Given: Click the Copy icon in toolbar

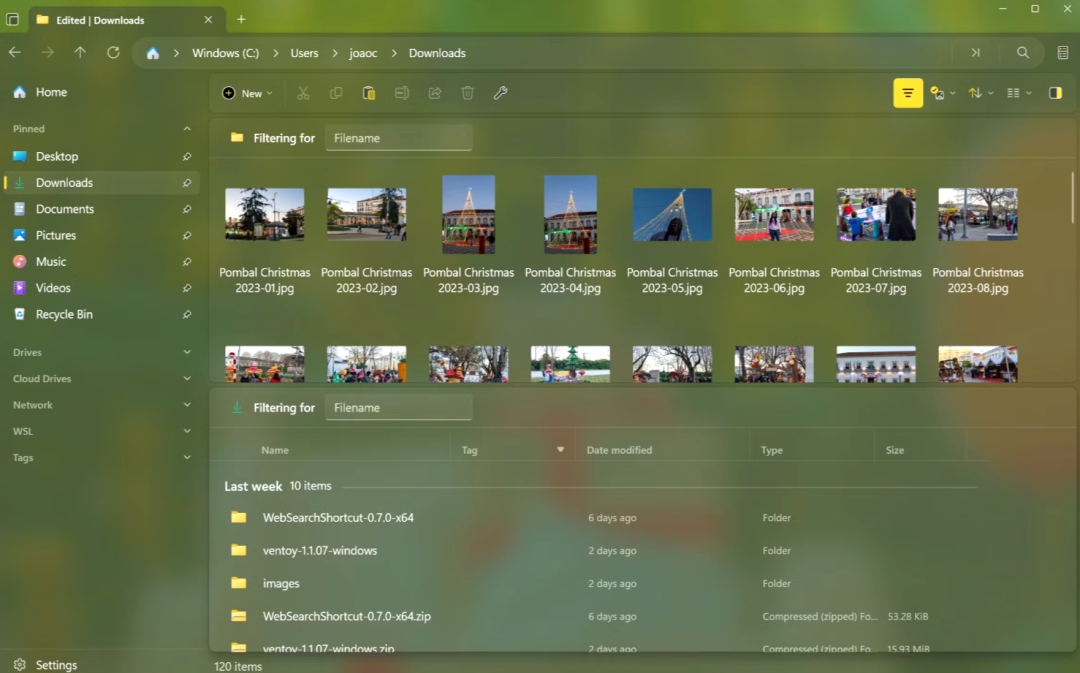Looking at the screenshot, I should (x=336, y=93).
